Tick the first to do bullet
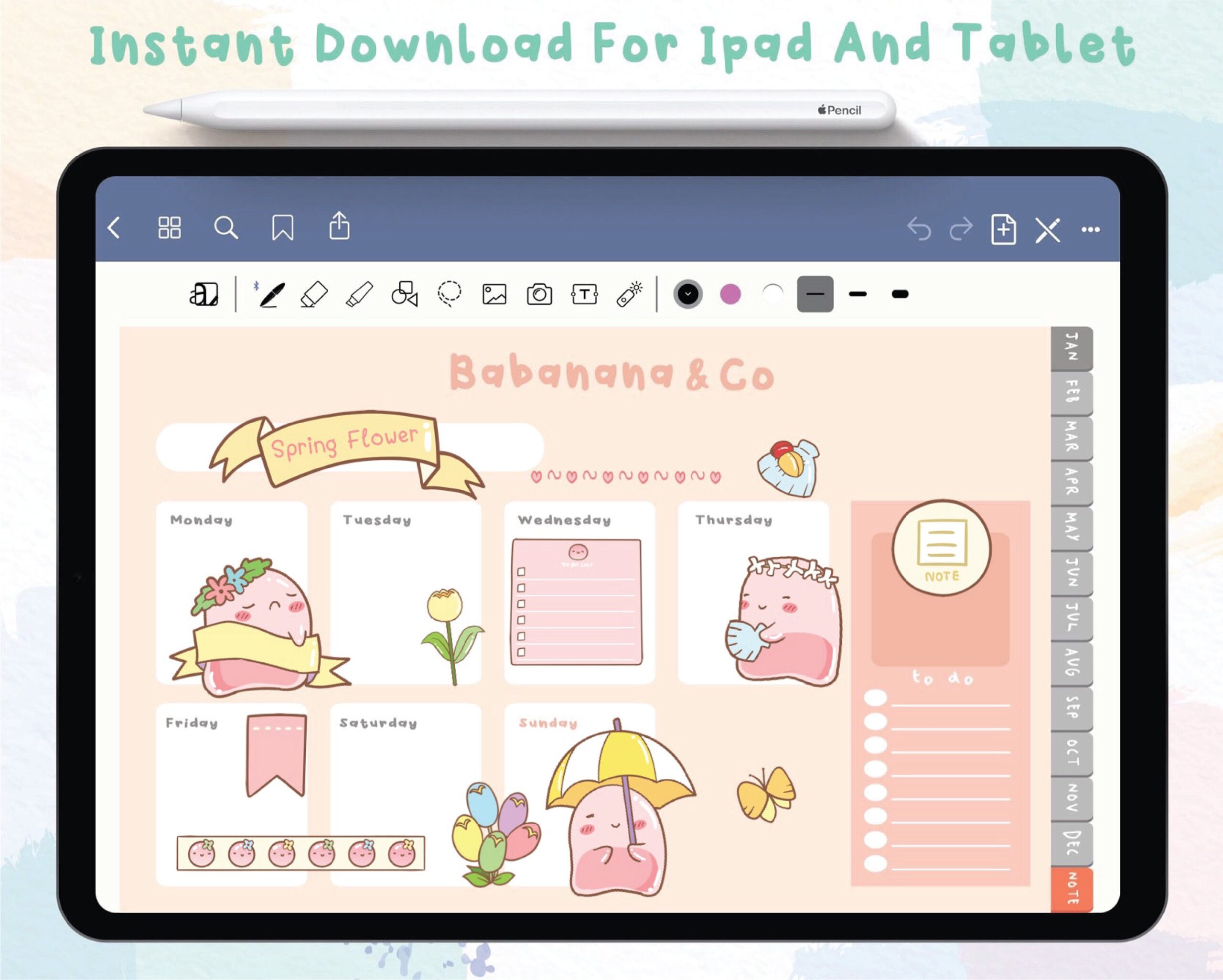This screenshot has width=1223, height=980. [875, 699]
